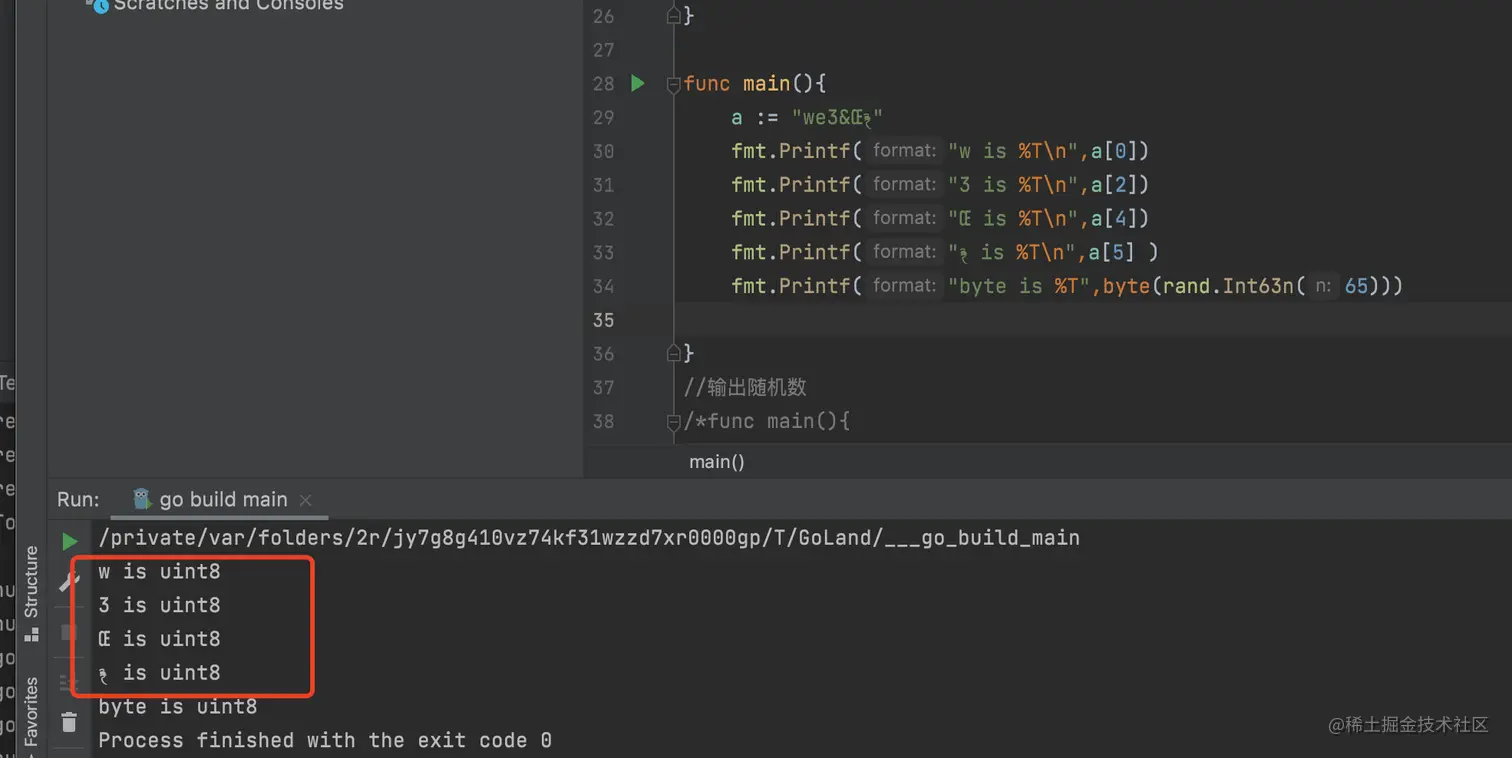This screenshot has height=758, width=1512.
Task: Select output line "w is uint8"
Action: pyautogui.click(x=159, y=572)
